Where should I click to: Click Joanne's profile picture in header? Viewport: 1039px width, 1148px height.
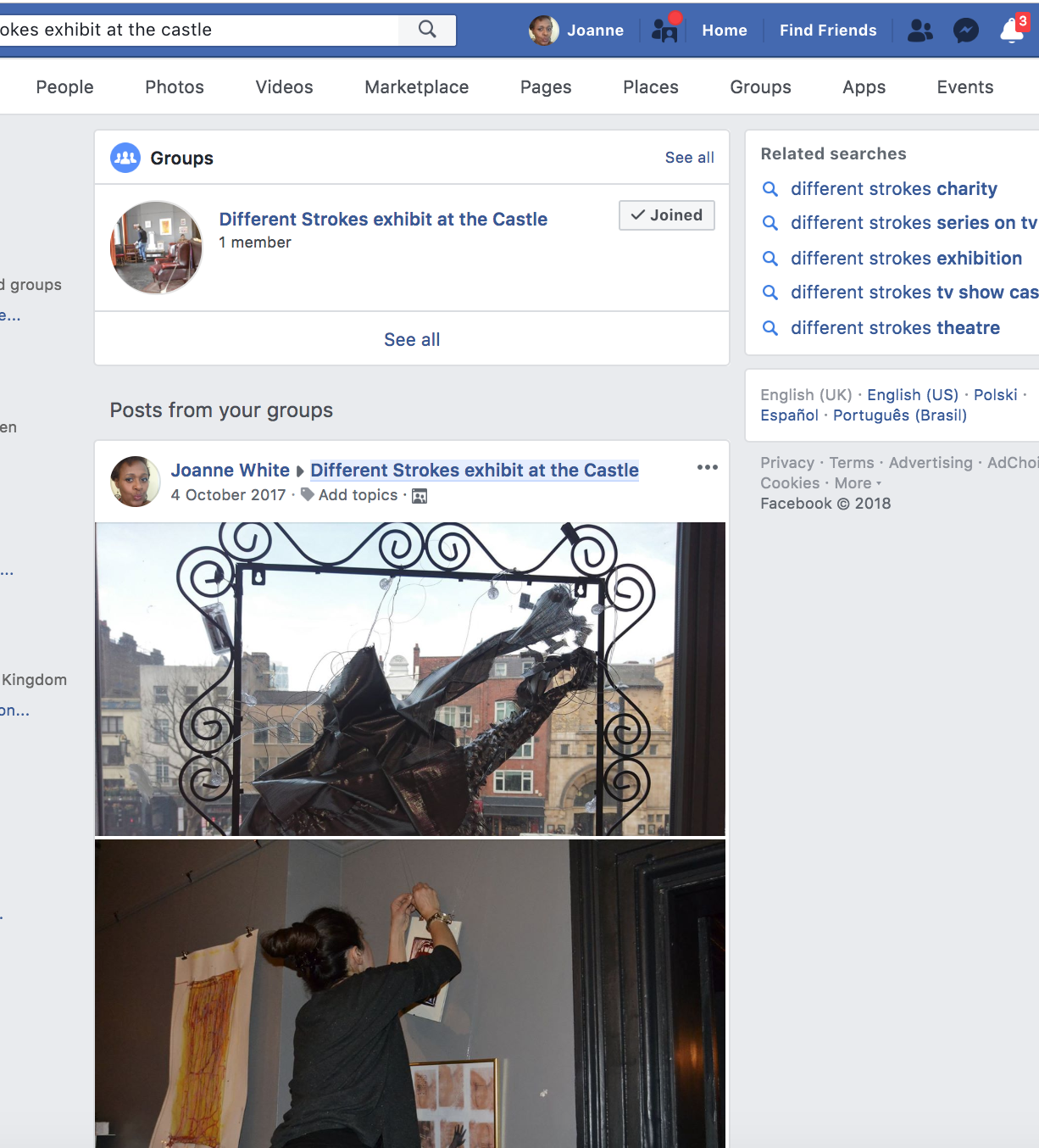pyautogui.click(x=543, y=31)
